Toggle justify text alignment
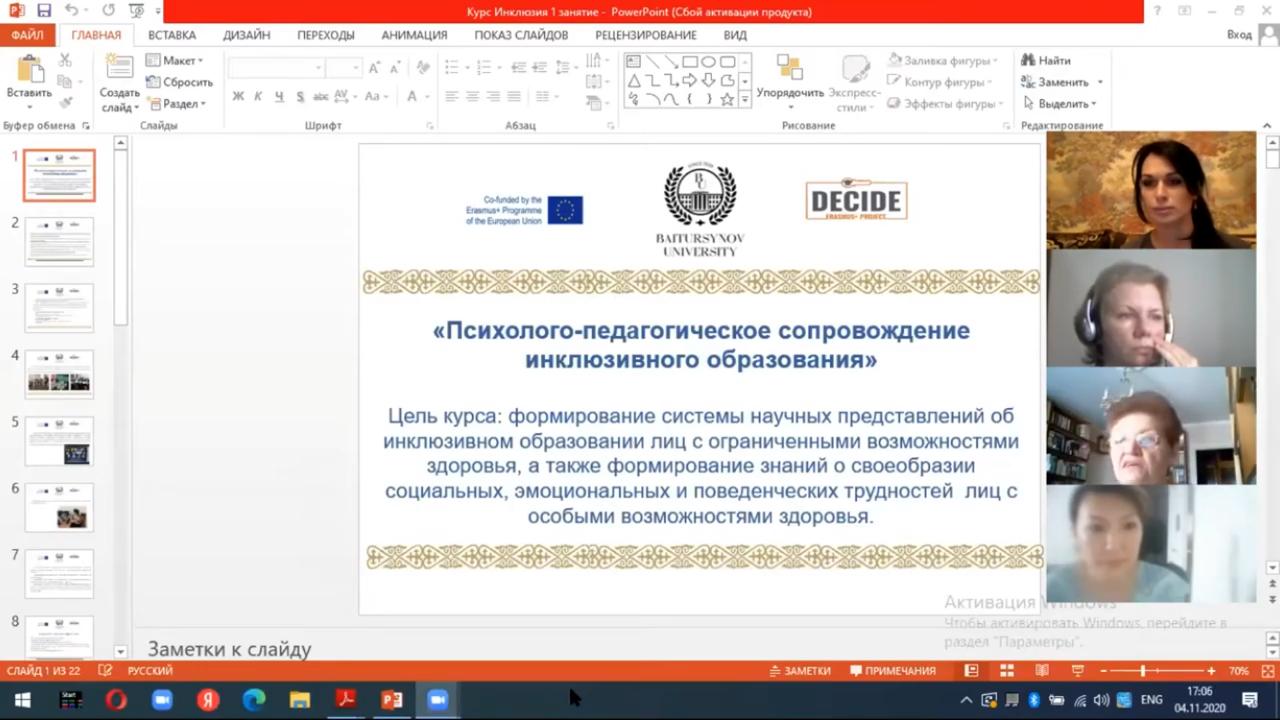 [514, 97]
